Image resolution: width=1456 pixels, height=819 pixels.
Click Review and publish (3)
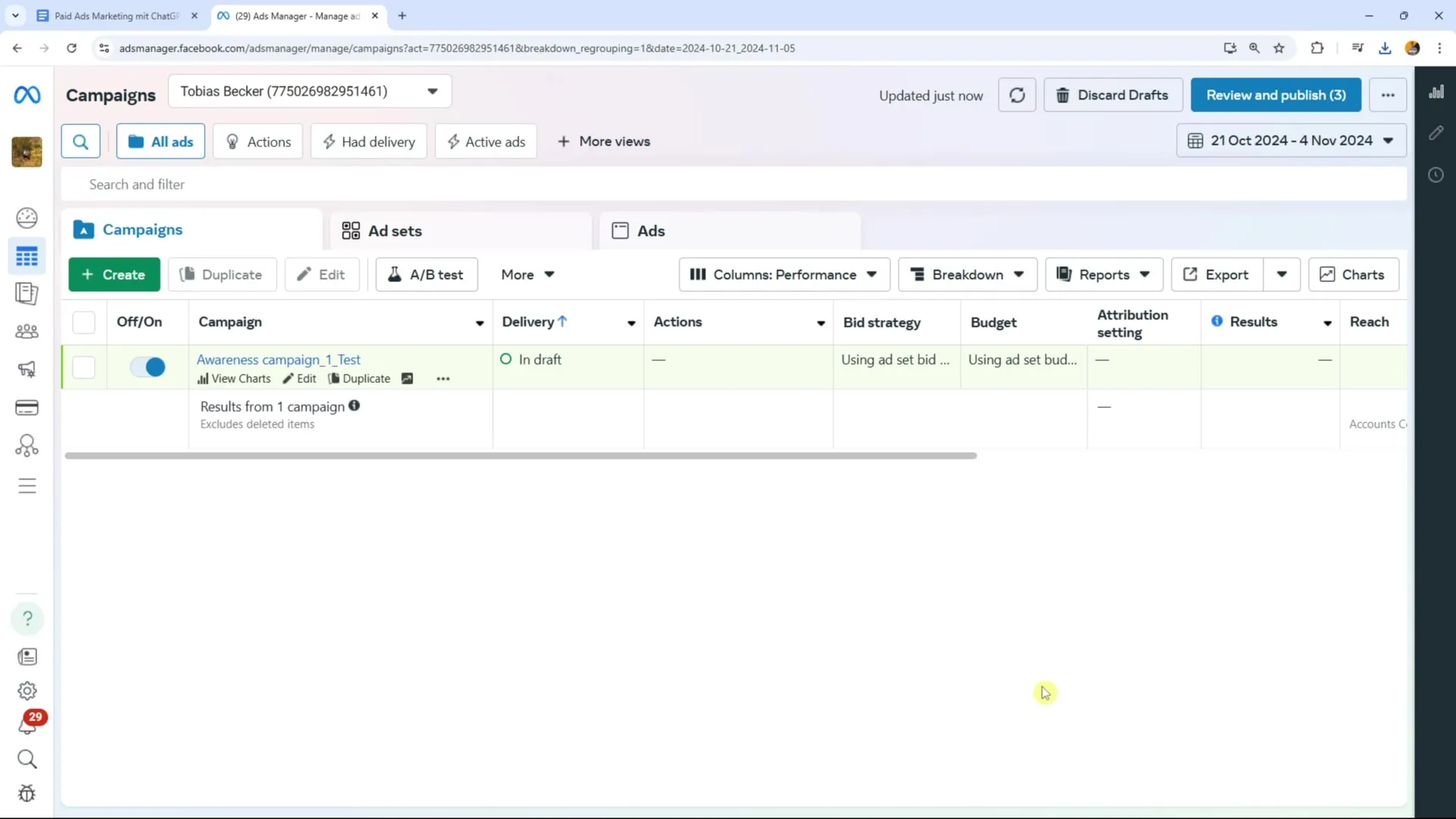click(x=1276, y=95)
